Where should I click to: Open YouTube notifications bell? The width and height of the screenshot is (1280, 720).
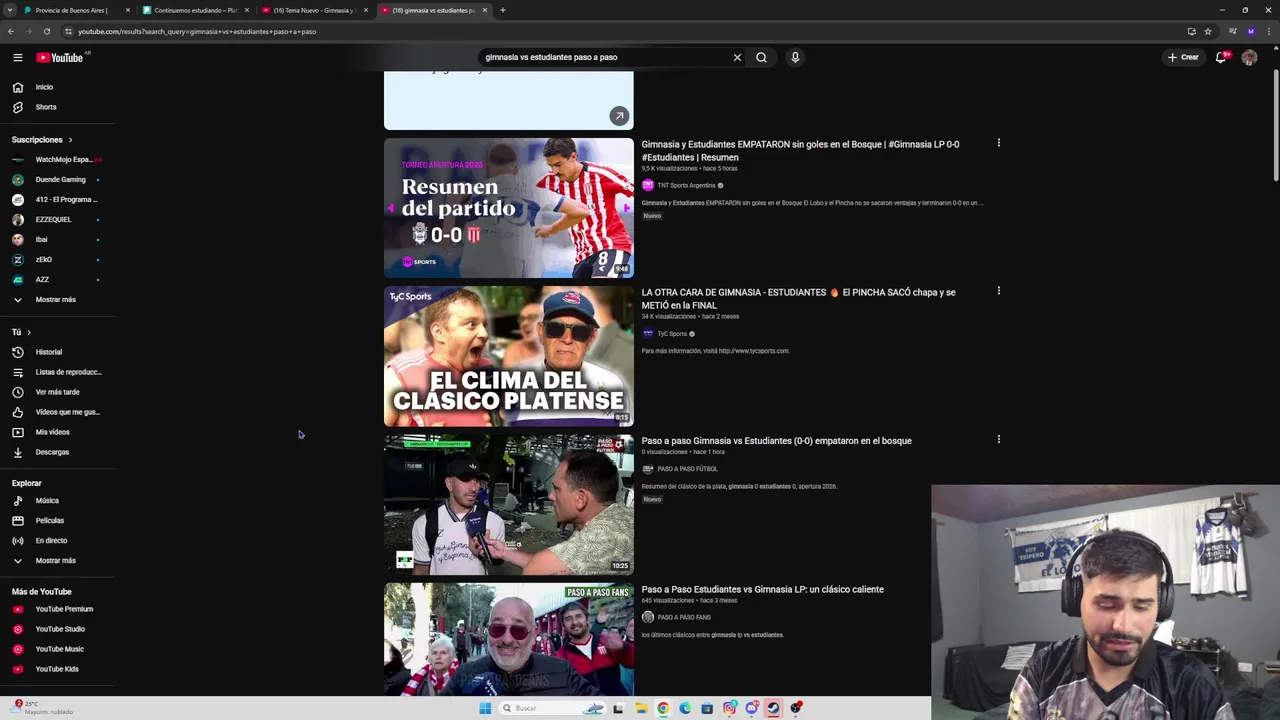[x=1221, y=57]
